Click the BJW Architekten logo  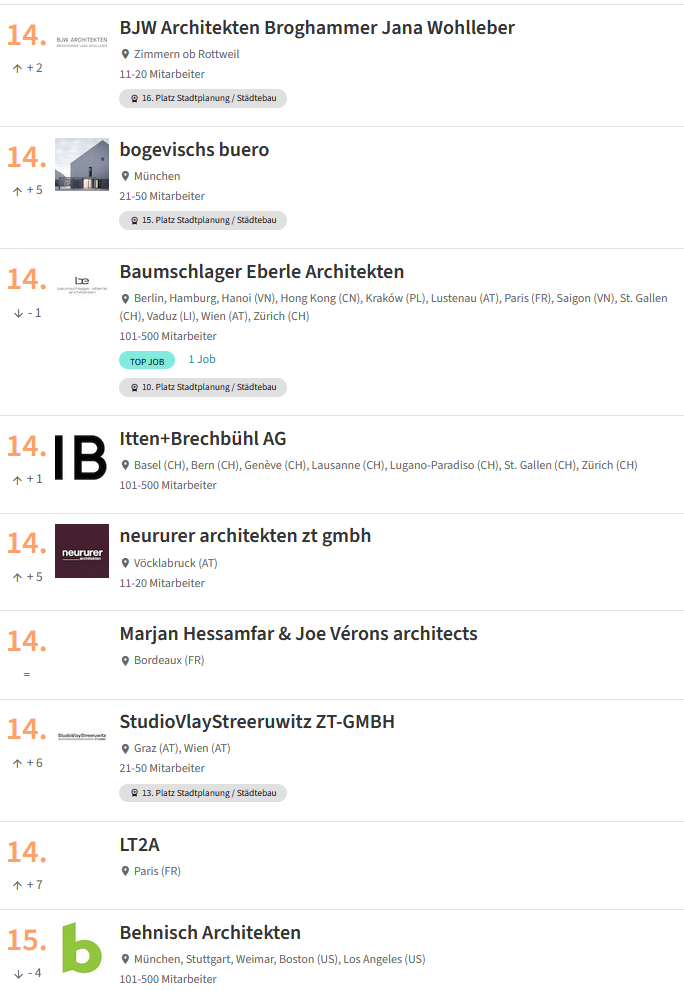(82, 42)
